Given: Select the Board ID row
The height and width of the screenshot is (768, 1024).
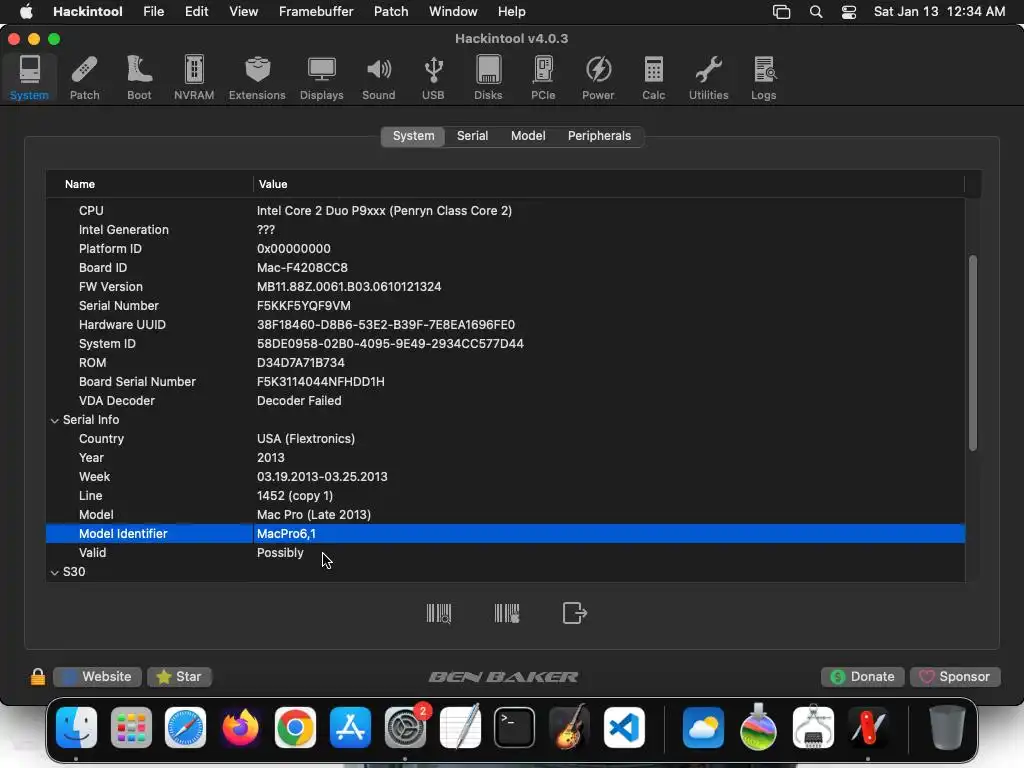Looking at the screenshot, I should click(x=505, y=268).
